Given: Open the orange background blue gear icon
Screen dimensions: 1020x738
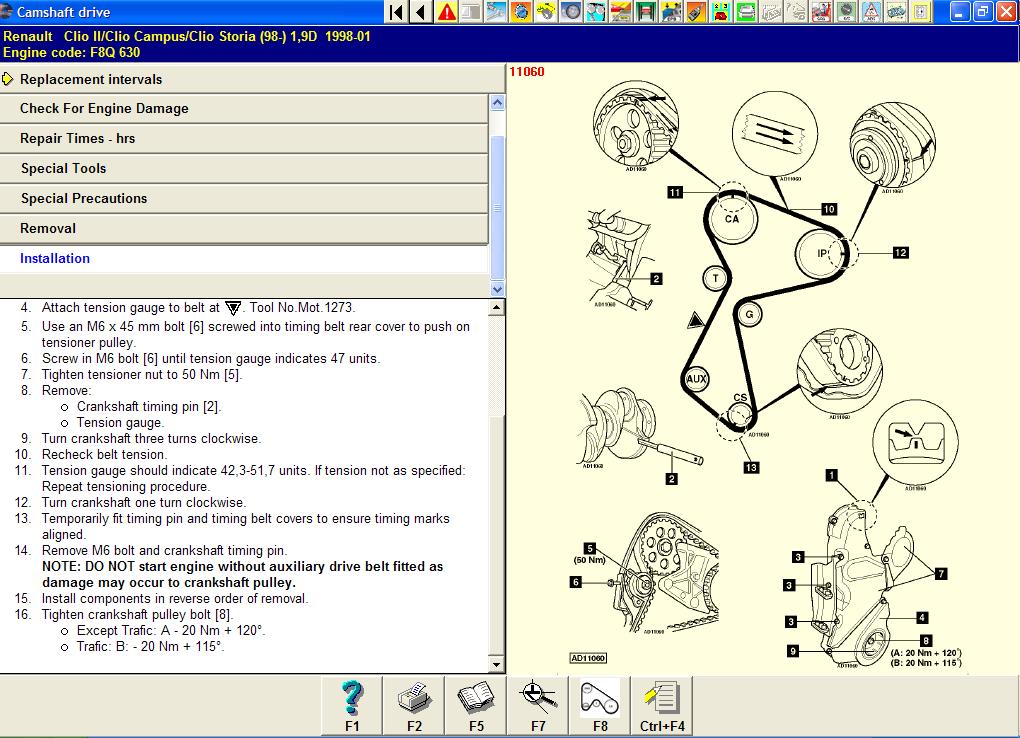Looking at the screenshot, I should (522, 12).
